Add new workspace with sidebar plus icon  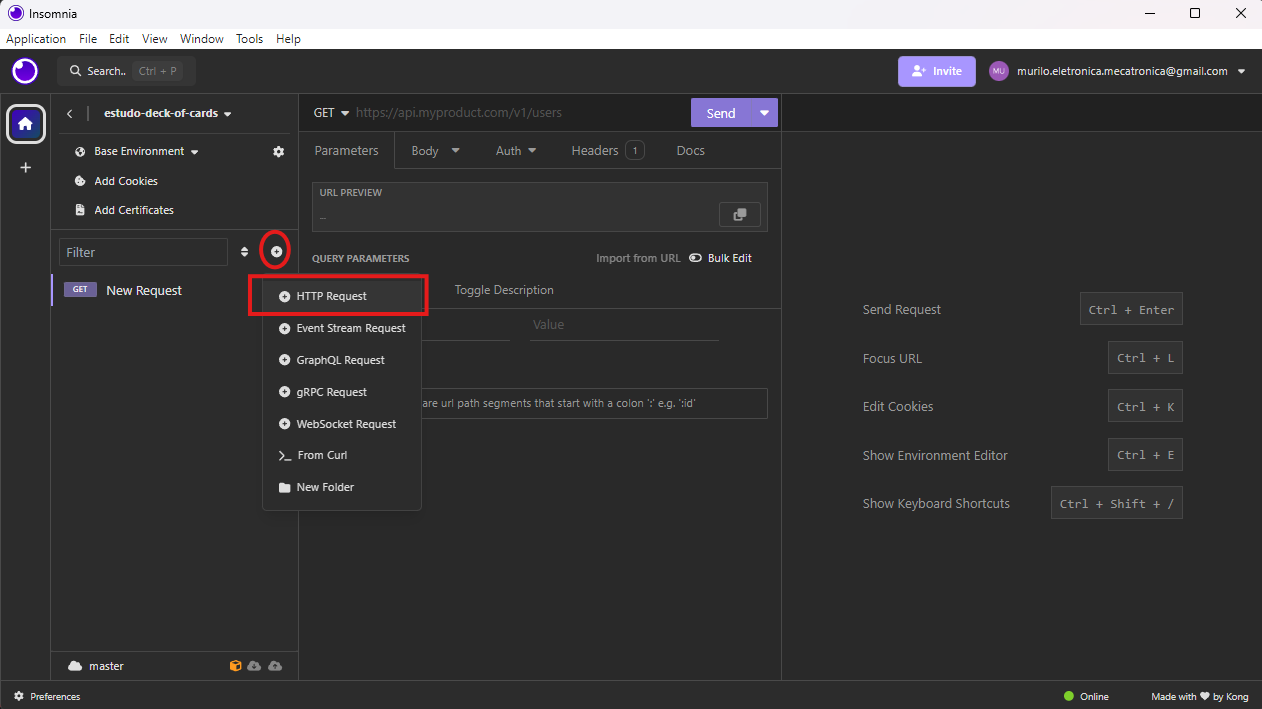26,168
